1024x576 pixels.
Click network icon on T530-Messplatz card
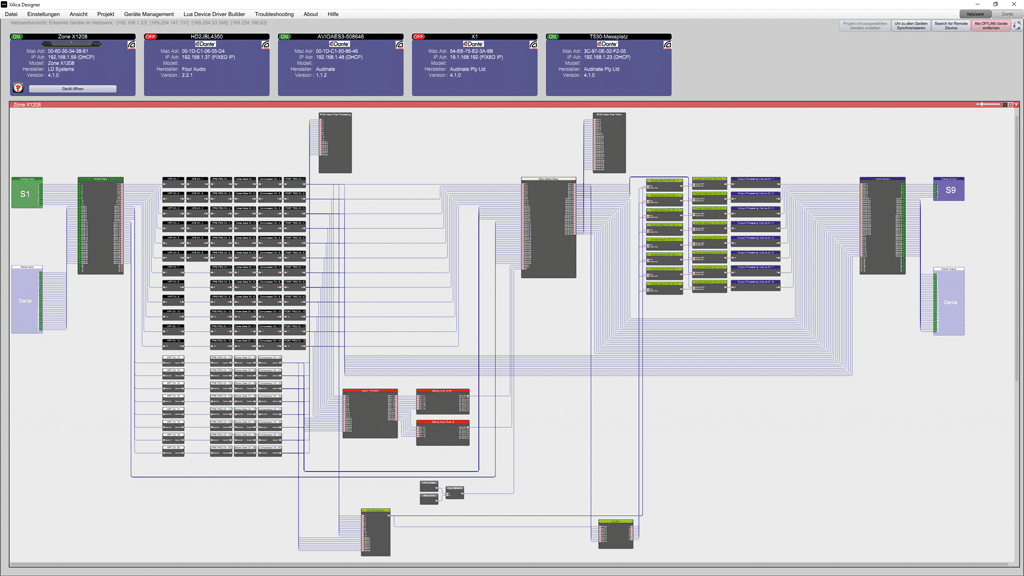[667, 44]
